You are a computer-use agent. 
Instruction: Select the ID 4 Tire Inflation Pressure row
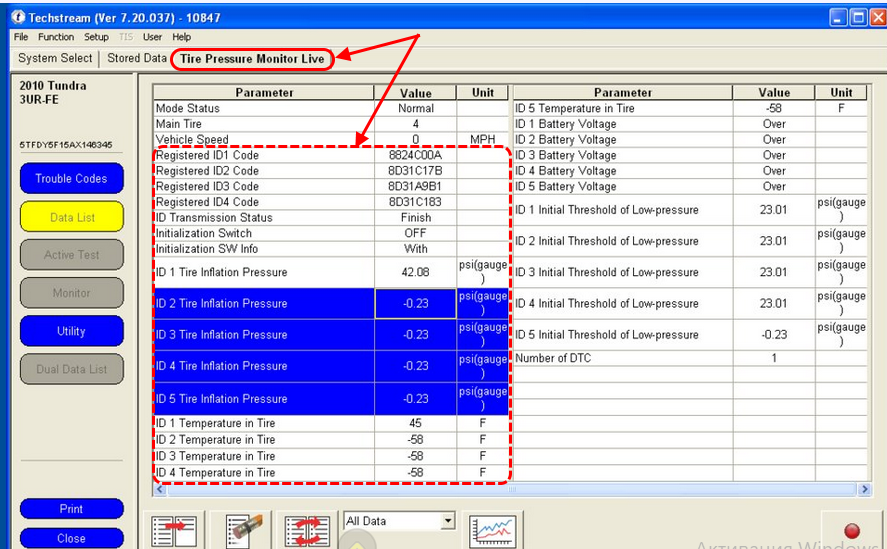click(331, 366)
